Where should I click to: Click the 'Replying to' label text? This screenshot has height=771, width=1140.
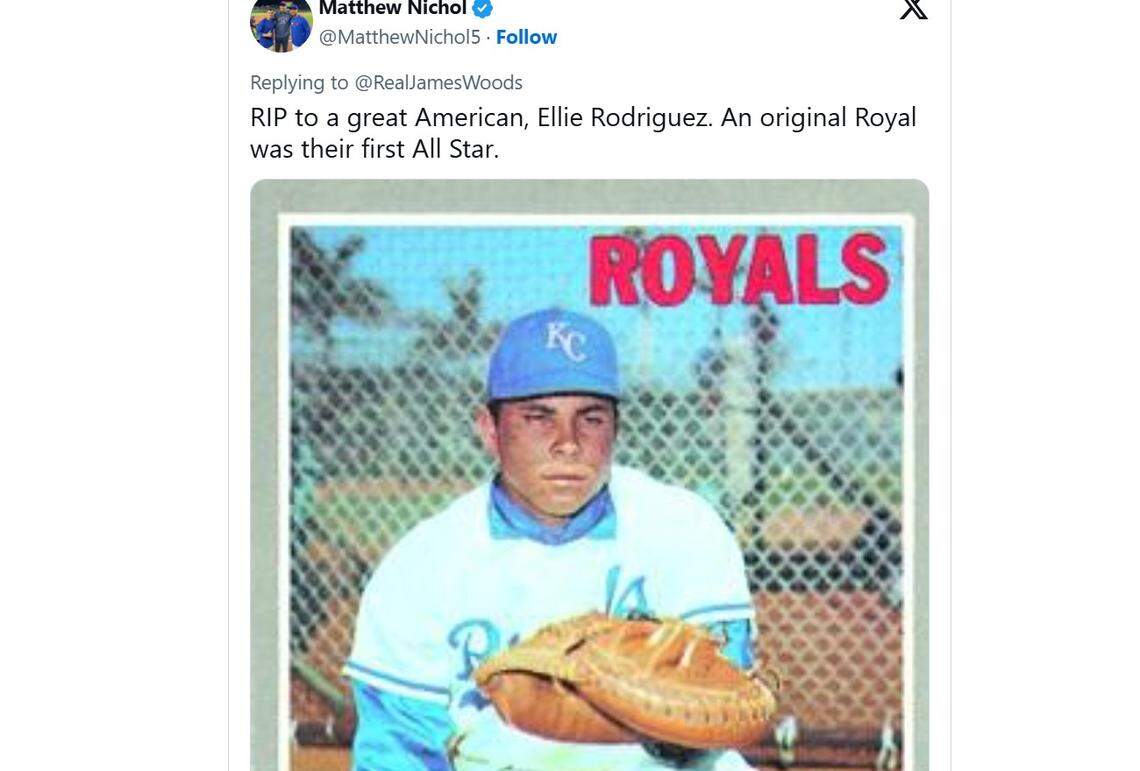tap(299, 82)
